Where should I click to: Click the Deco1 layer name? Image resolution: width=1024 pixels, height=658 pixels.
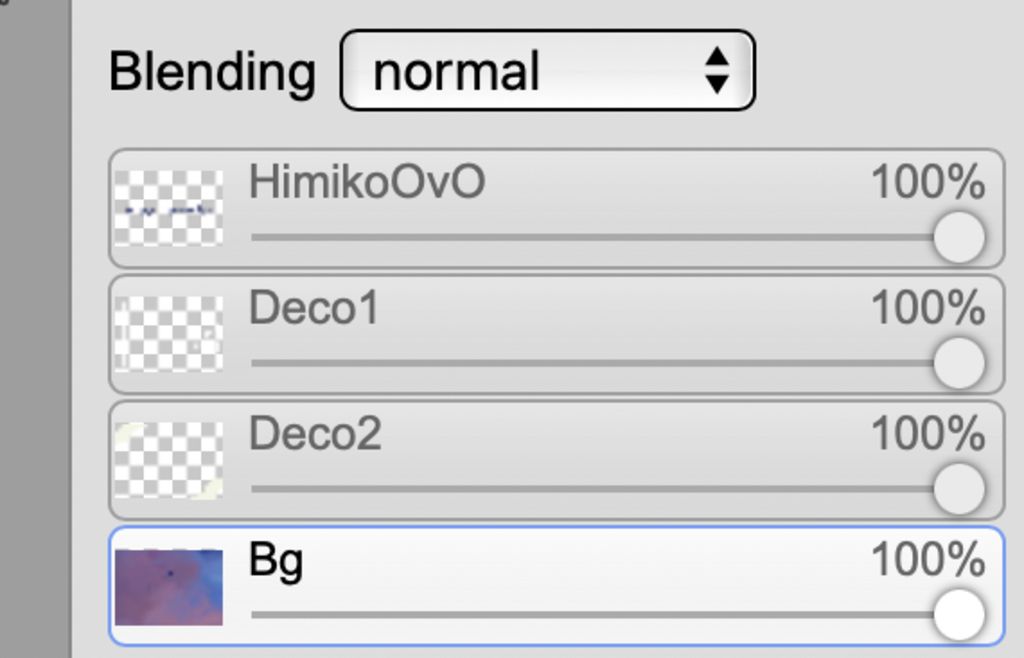click(313, 307)
